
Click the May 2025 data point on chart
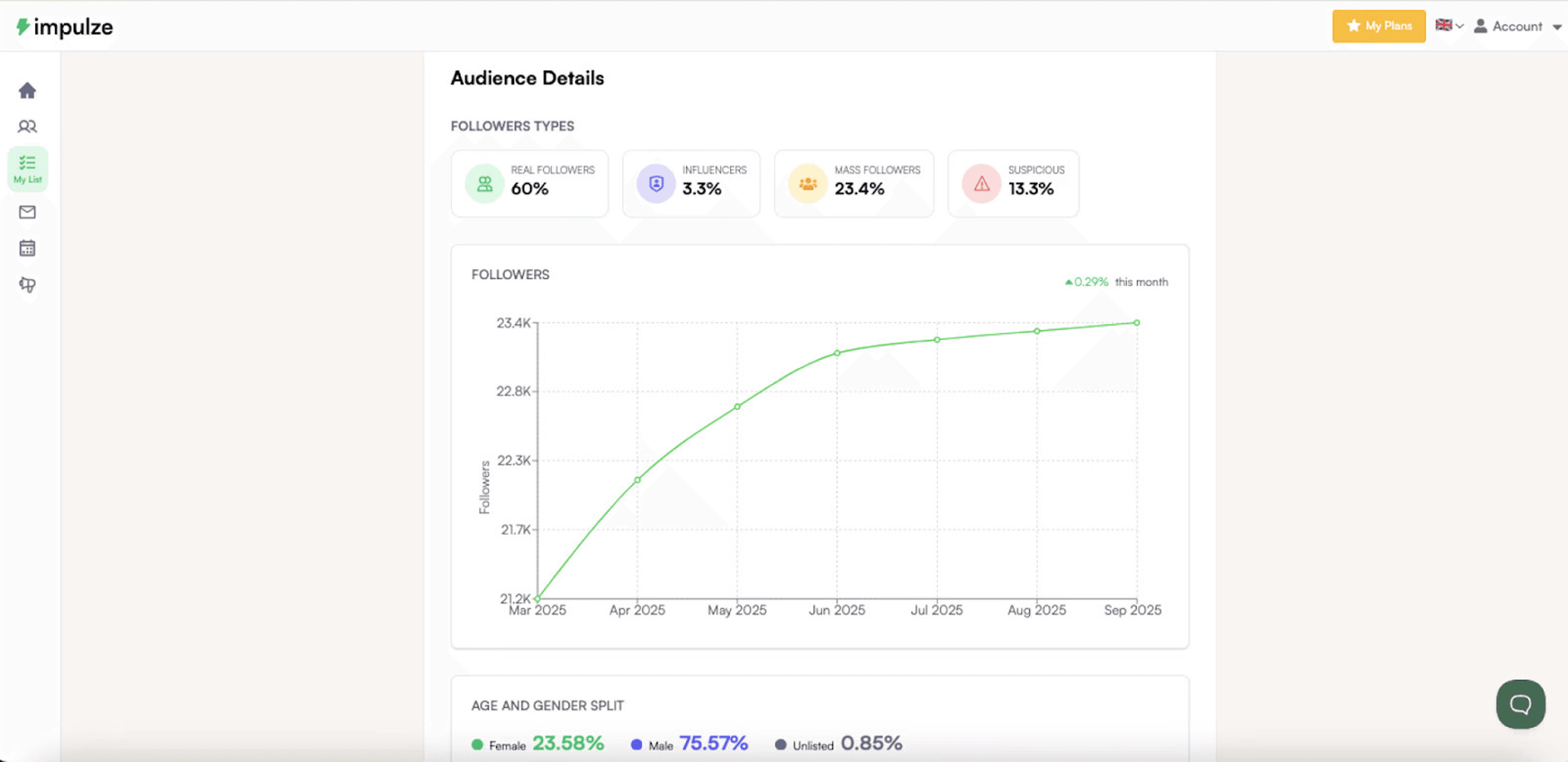tap(737, 406)
